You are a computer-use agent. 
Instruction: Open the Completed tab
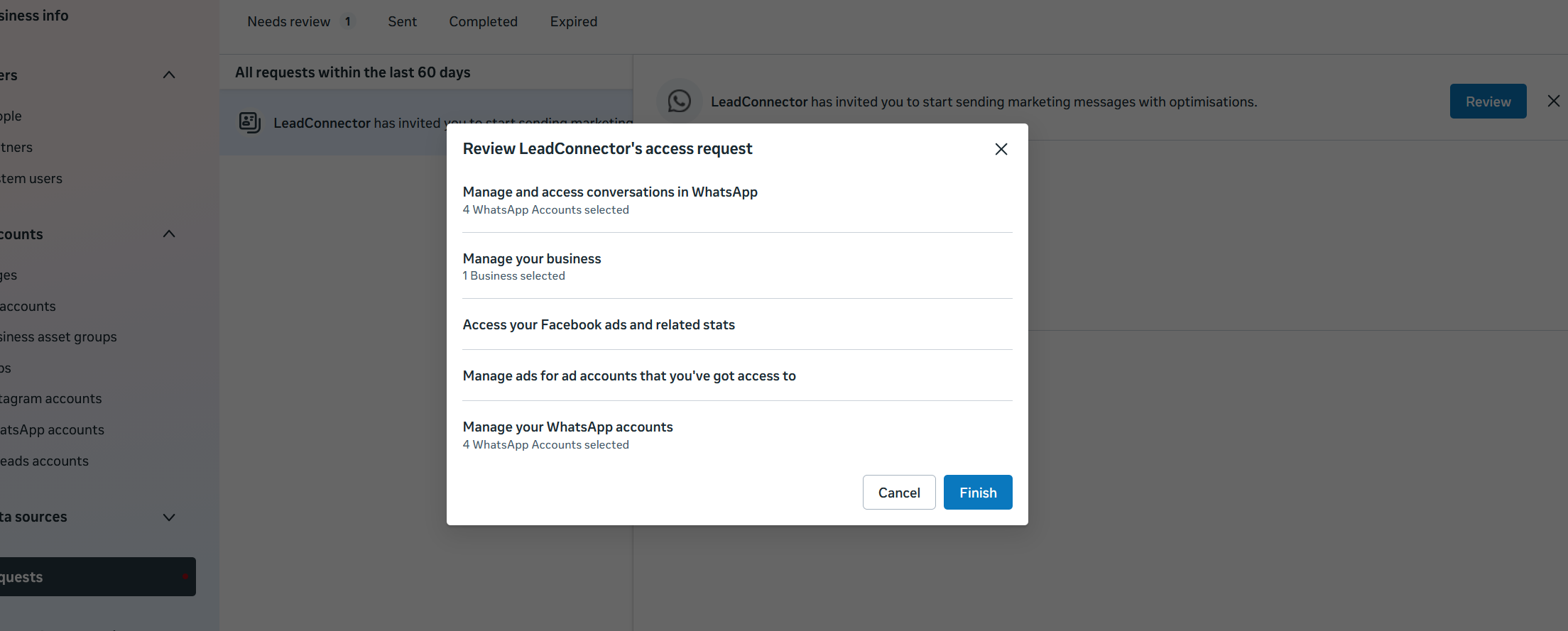[x=484, y=22]
